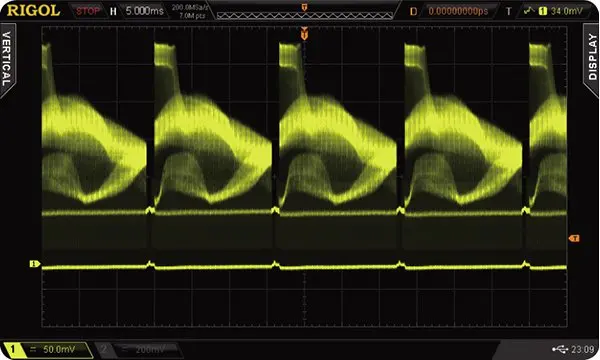Click the channel 1 ground reference marker
Image resolution: width=600 pixels, height=360 pixels.
[x=35, y=264]
